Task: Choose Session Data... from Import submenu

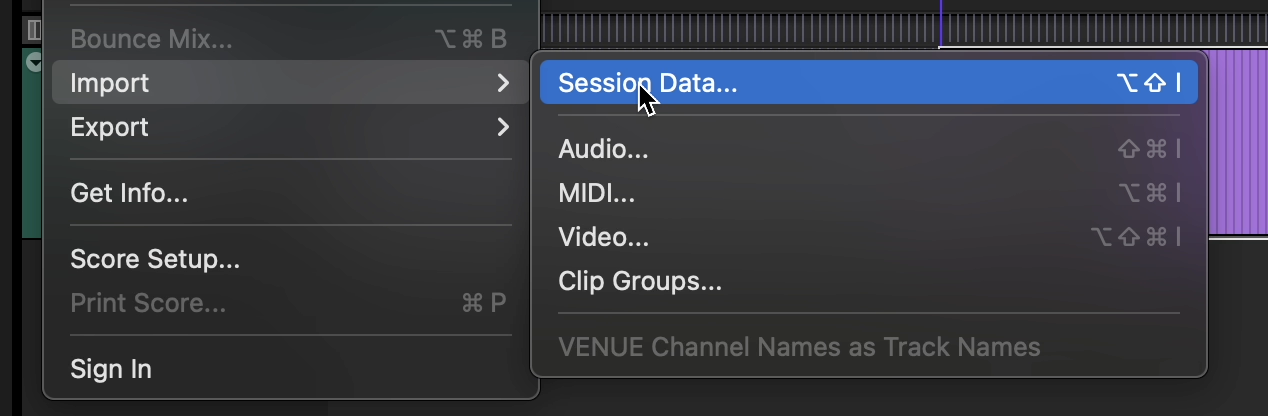Action: tap(648, 83)
